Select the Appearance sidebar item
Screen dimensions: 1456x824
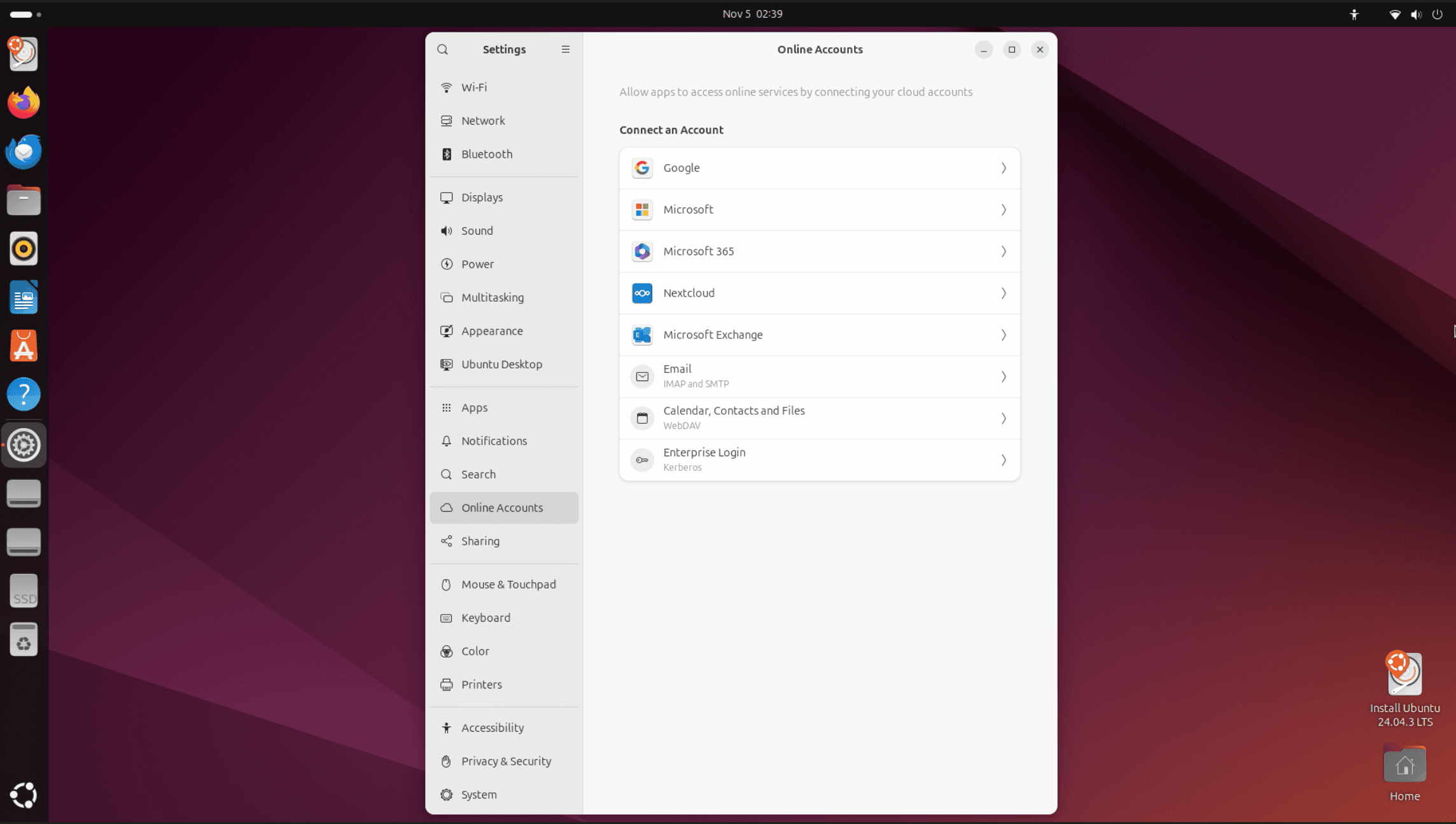tap(491, 331)
